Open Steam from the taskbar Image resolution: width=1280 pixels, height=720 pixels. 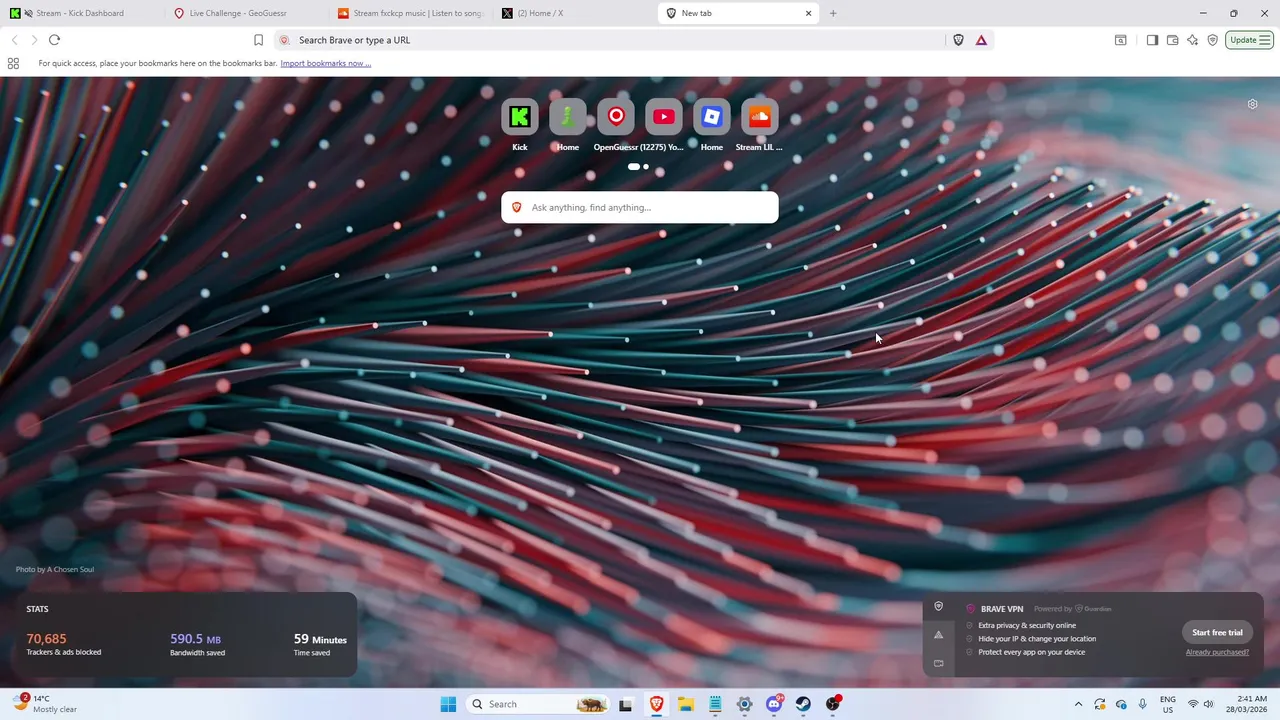(803, 704)
